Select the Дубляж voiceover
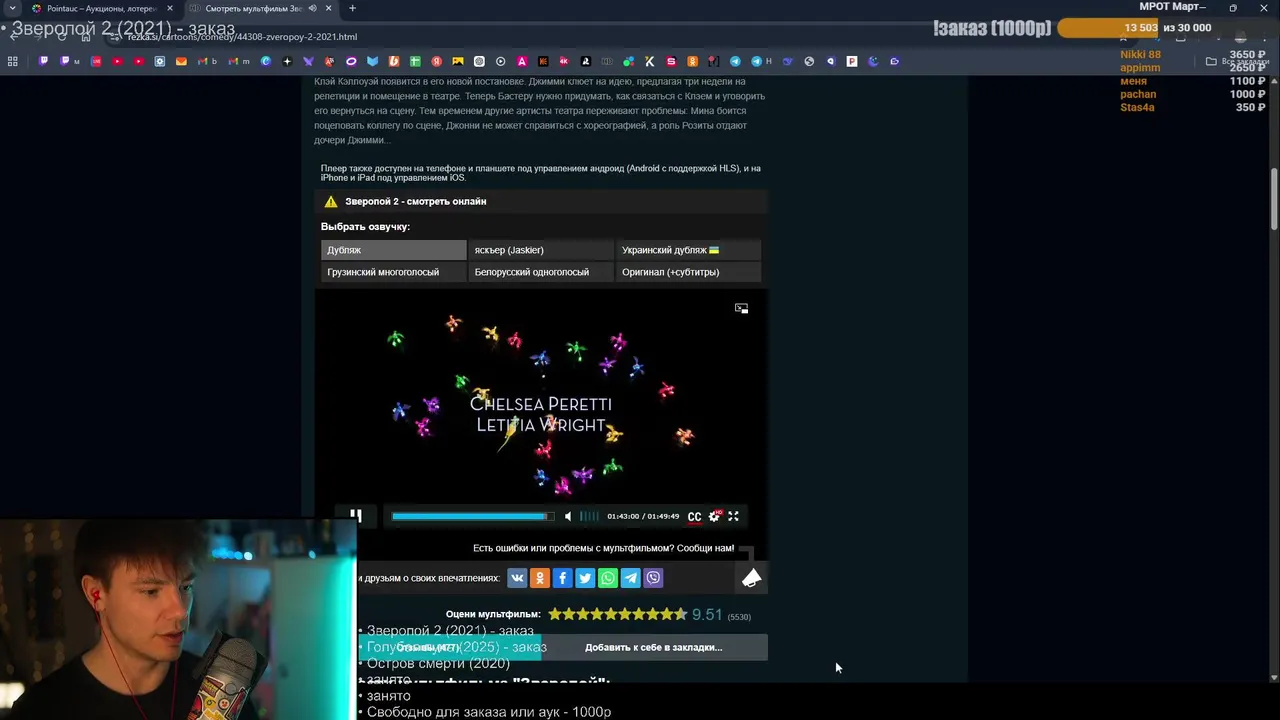1280x720 pixels. pos(393,250)
